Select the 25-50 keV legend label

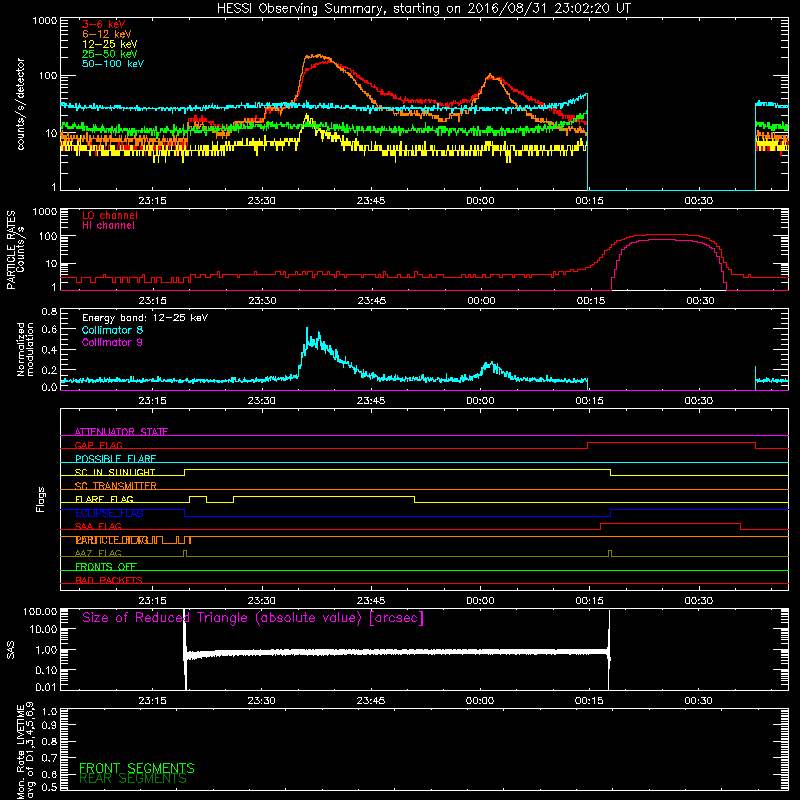coord(110,54)
